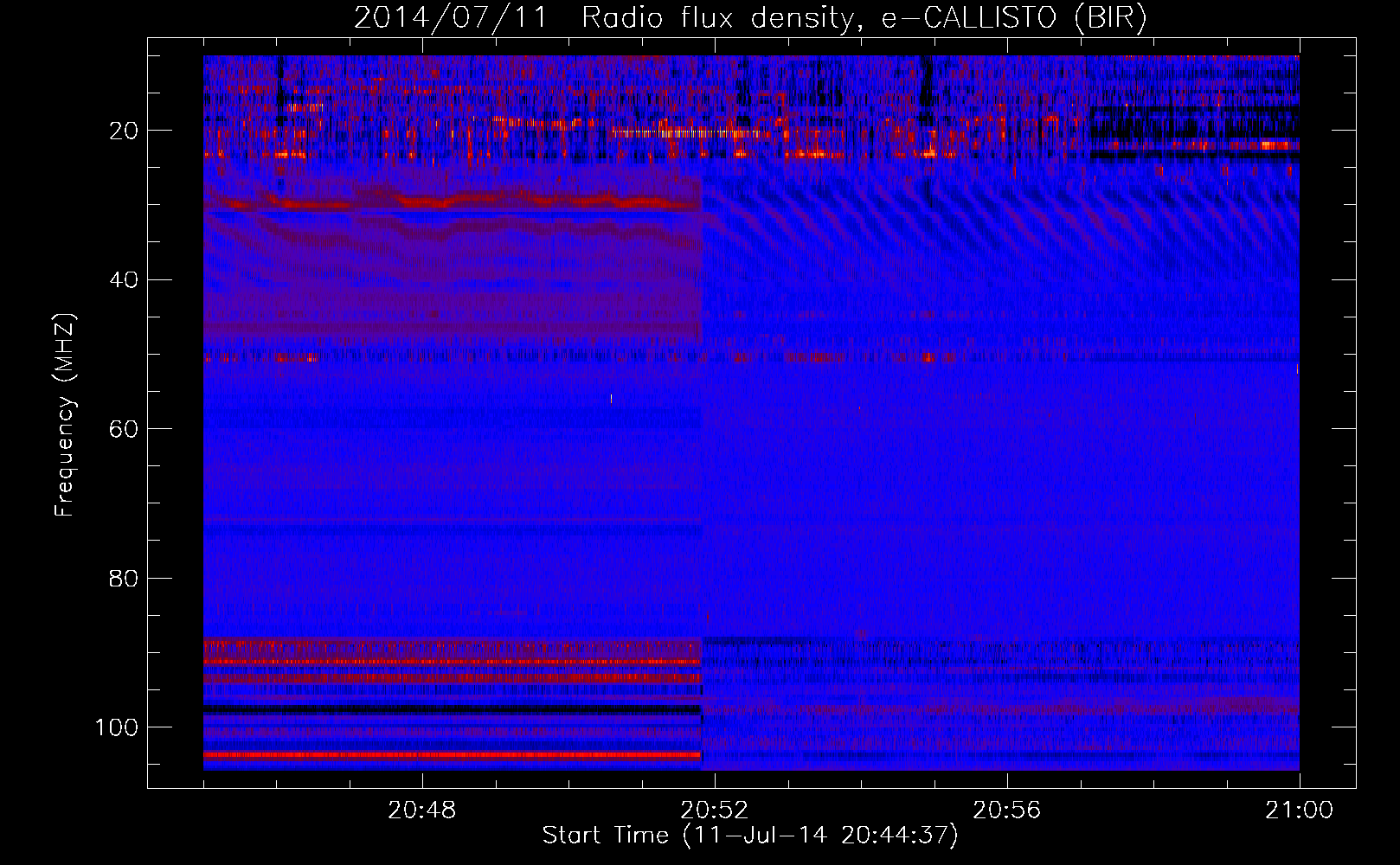Screen dimensions: 1400x865
Task: Click the bright red horizontal band near 104 MHz
Action: coord(452,755)
